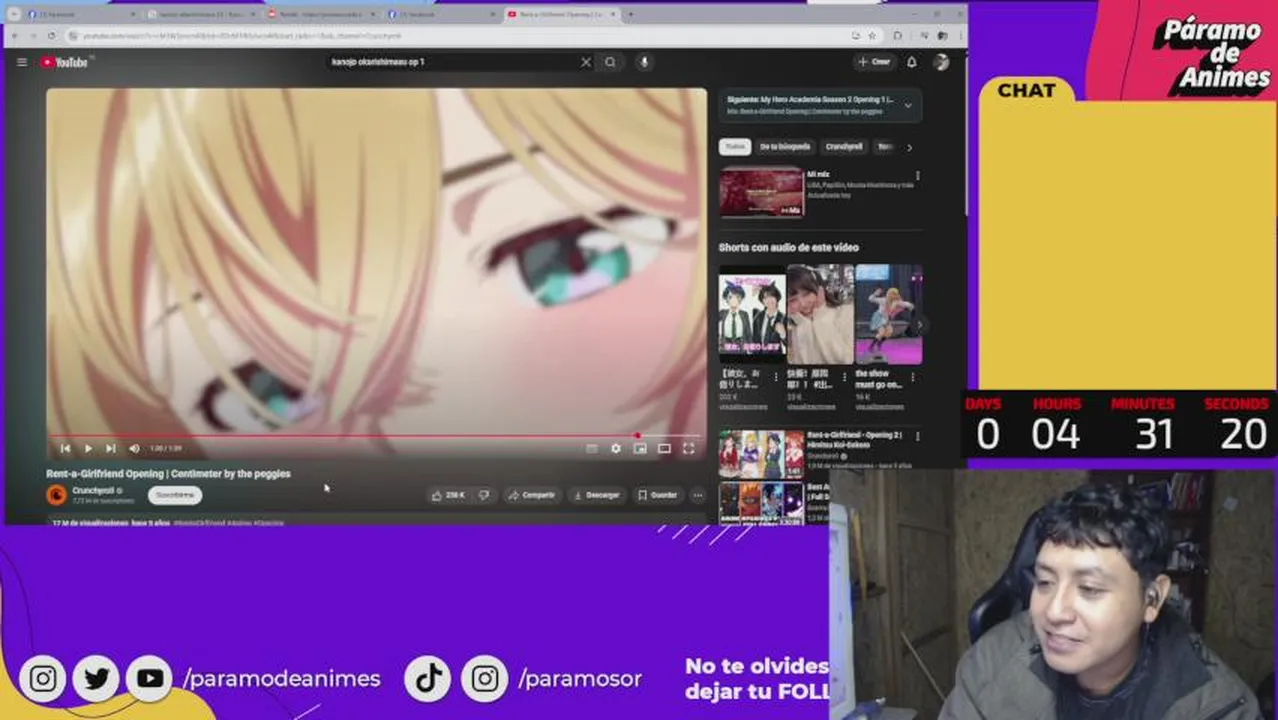Screen dimensions: 1278x720
Task: Open the browser extensions icon
Action: 897,35
